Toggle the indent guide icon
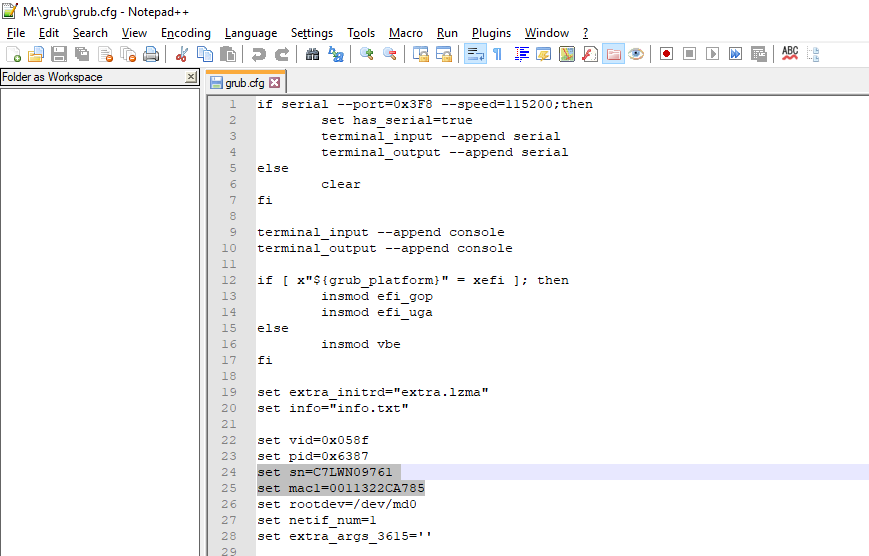The image size is (869, 556). point(521,54)
